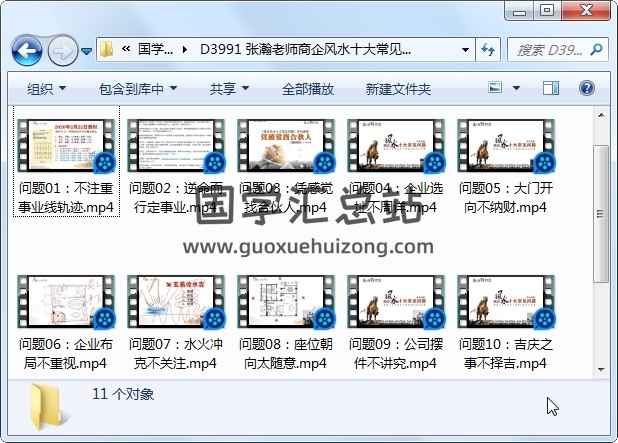Open the 包含到库中 menu
618x443 pixels.
(x=139, y=89)
